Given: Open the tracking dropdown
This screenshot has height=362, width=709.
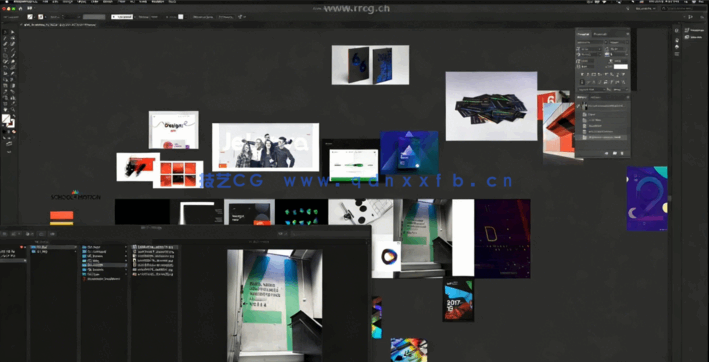Looking at the screenshot, I should pos(618,55).
